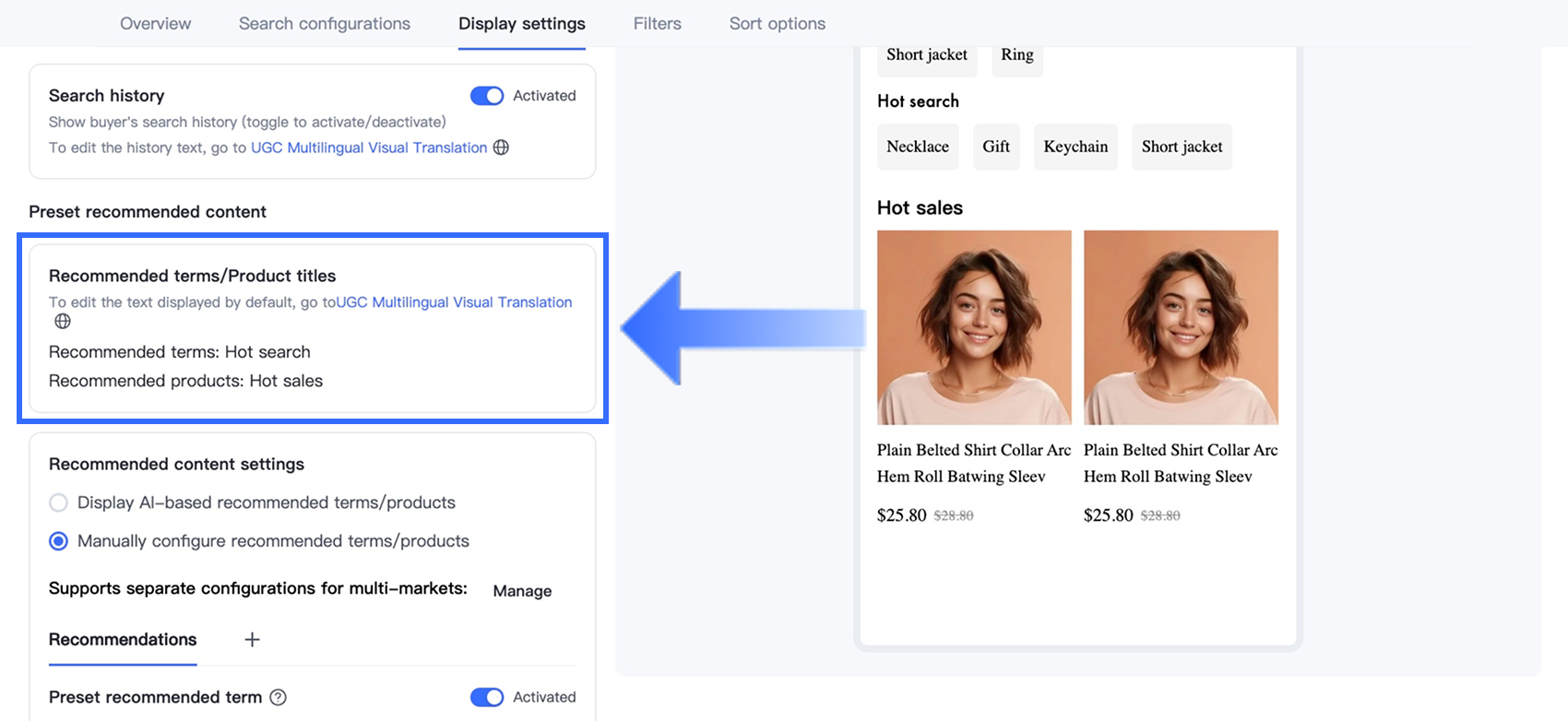Click the globe icon beside Search history link
Viewport: 1568px width, 721px height.
(x=501, y=148)
